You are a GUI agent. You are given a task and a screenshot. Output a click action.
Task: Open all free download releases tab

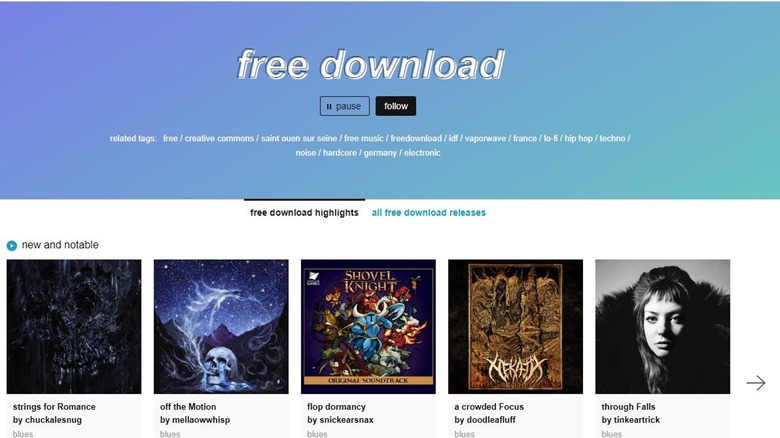428,213
